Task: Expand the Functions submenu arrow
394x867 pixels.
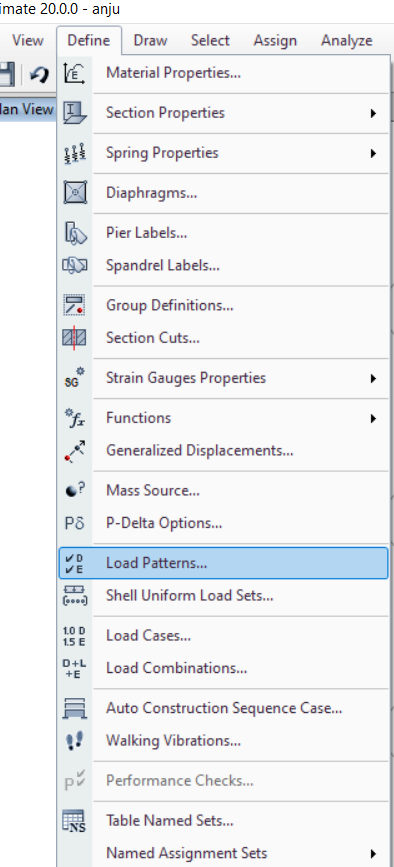Action: coord(374,419)
